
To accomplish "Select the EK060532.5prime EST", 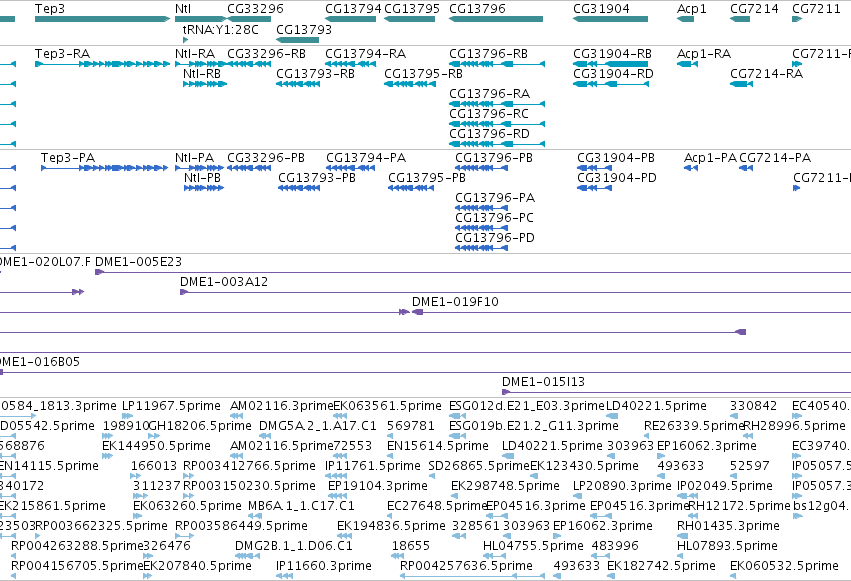I will [733, 576].
